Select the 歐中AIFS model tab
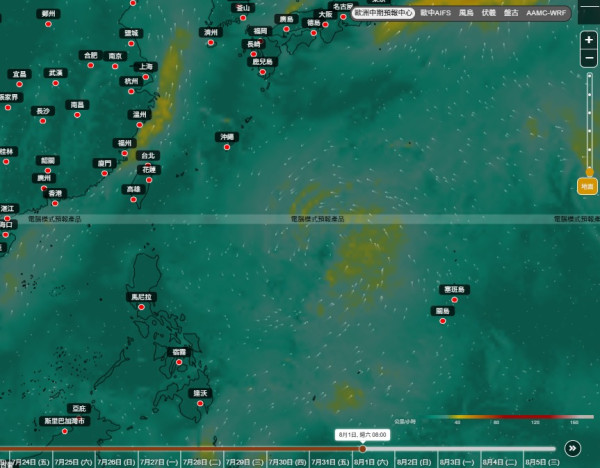 (435, 13)
